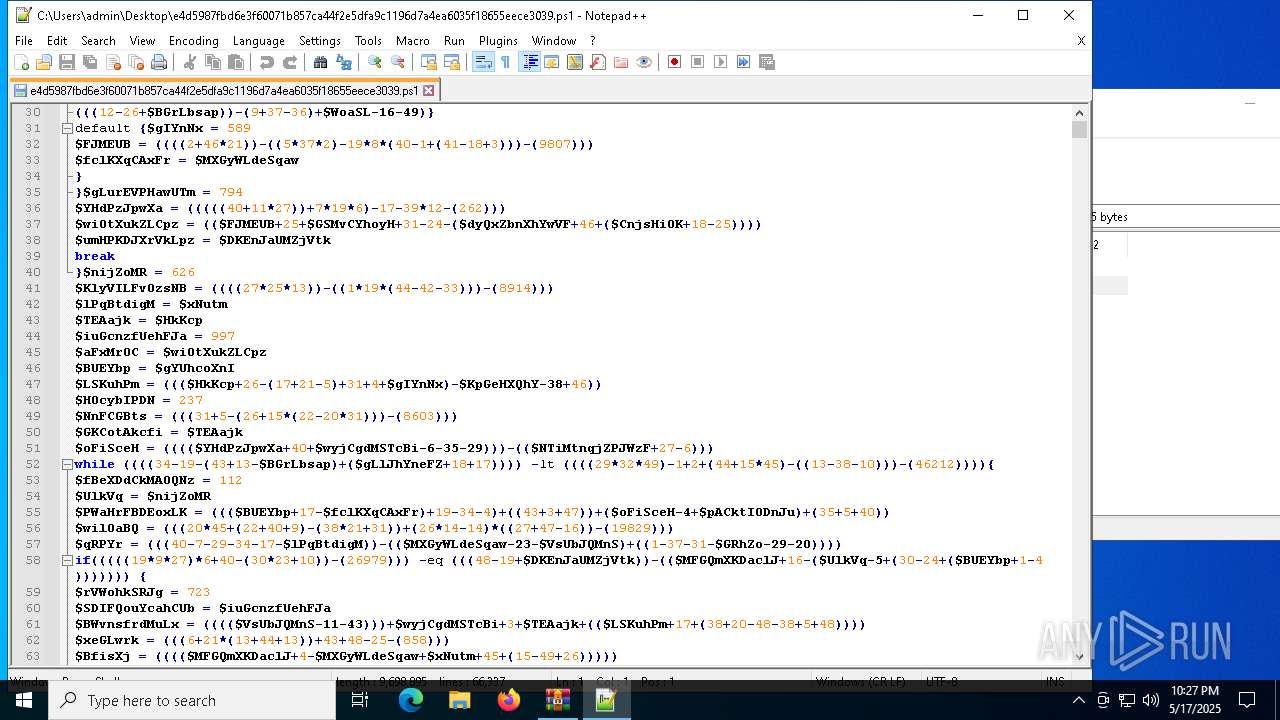The width and height of the screenshot is (1280, 720).
Task: Open the Plugins menu
Action: [498, 41]
